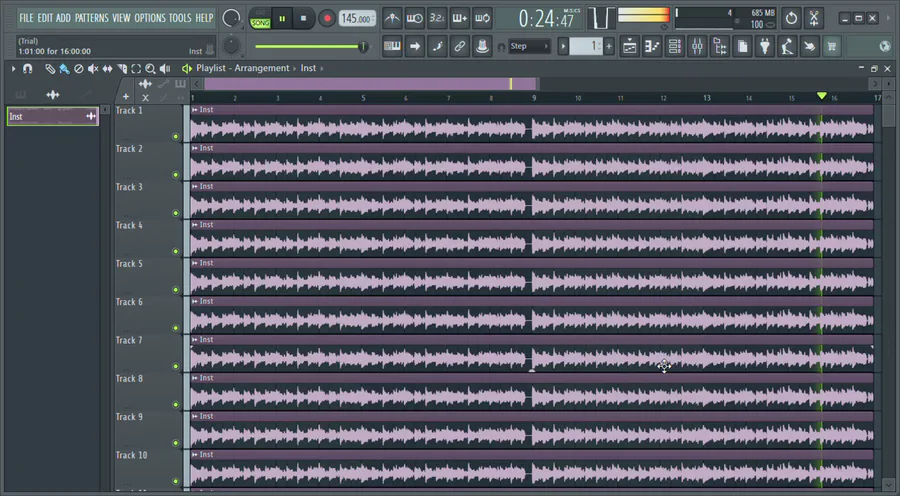Click the one-click audio recording scissors icon
This screenshot has height=496, width=900.
(813, 18)
